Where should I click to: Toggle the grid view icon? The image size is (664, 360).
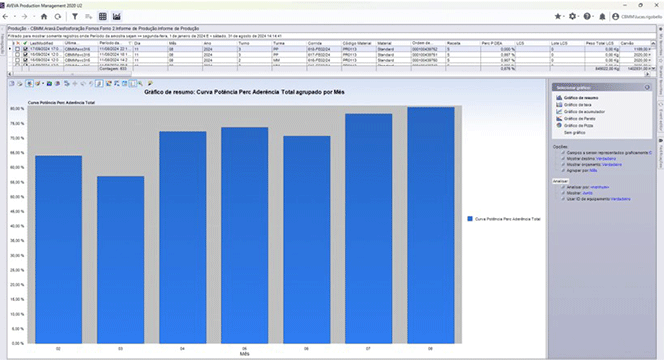click(102, 17)
